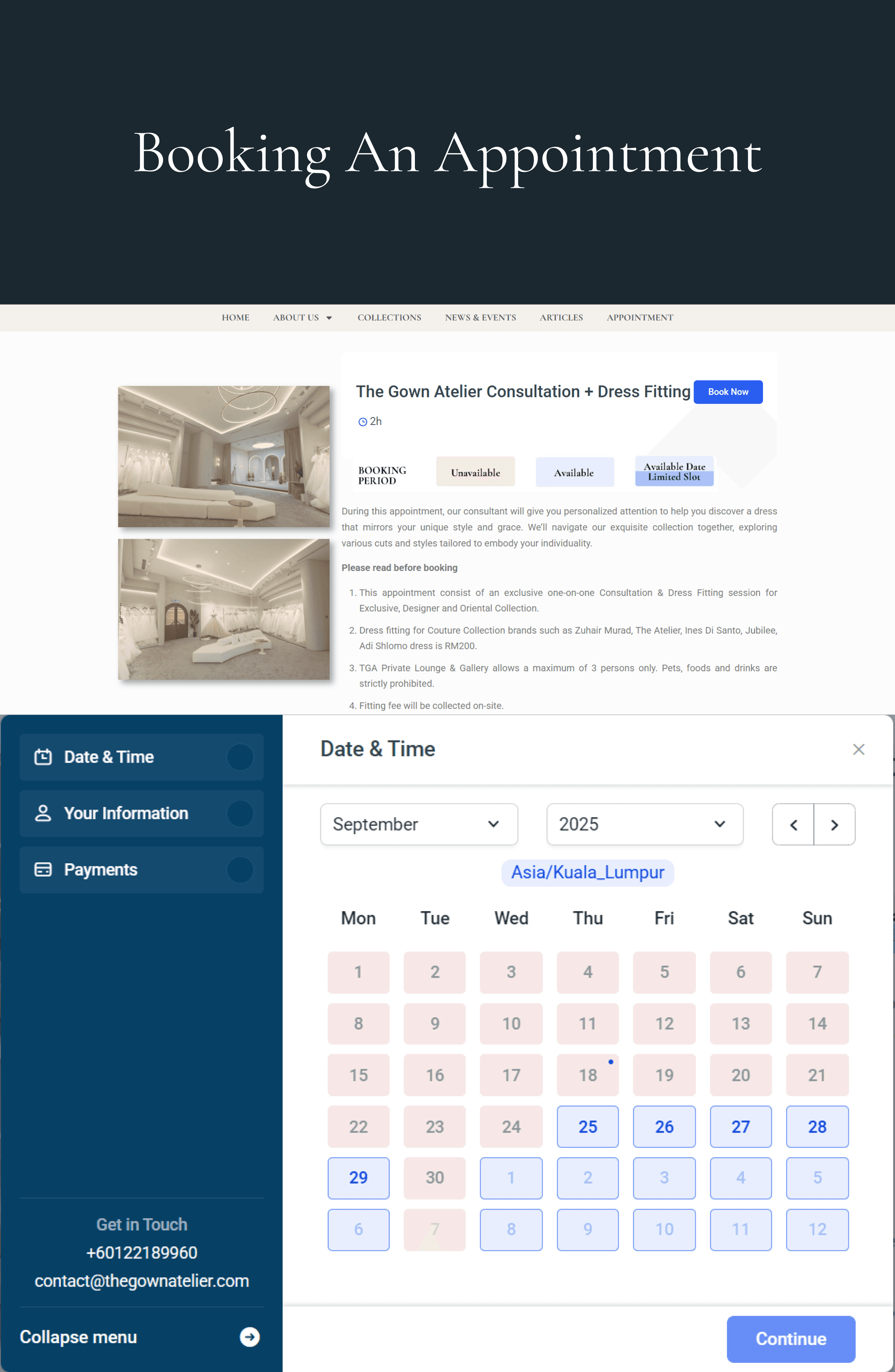Click the person icon beside Your Information
The height and width of the screenshot is (1372, 895).
point(43,813)
